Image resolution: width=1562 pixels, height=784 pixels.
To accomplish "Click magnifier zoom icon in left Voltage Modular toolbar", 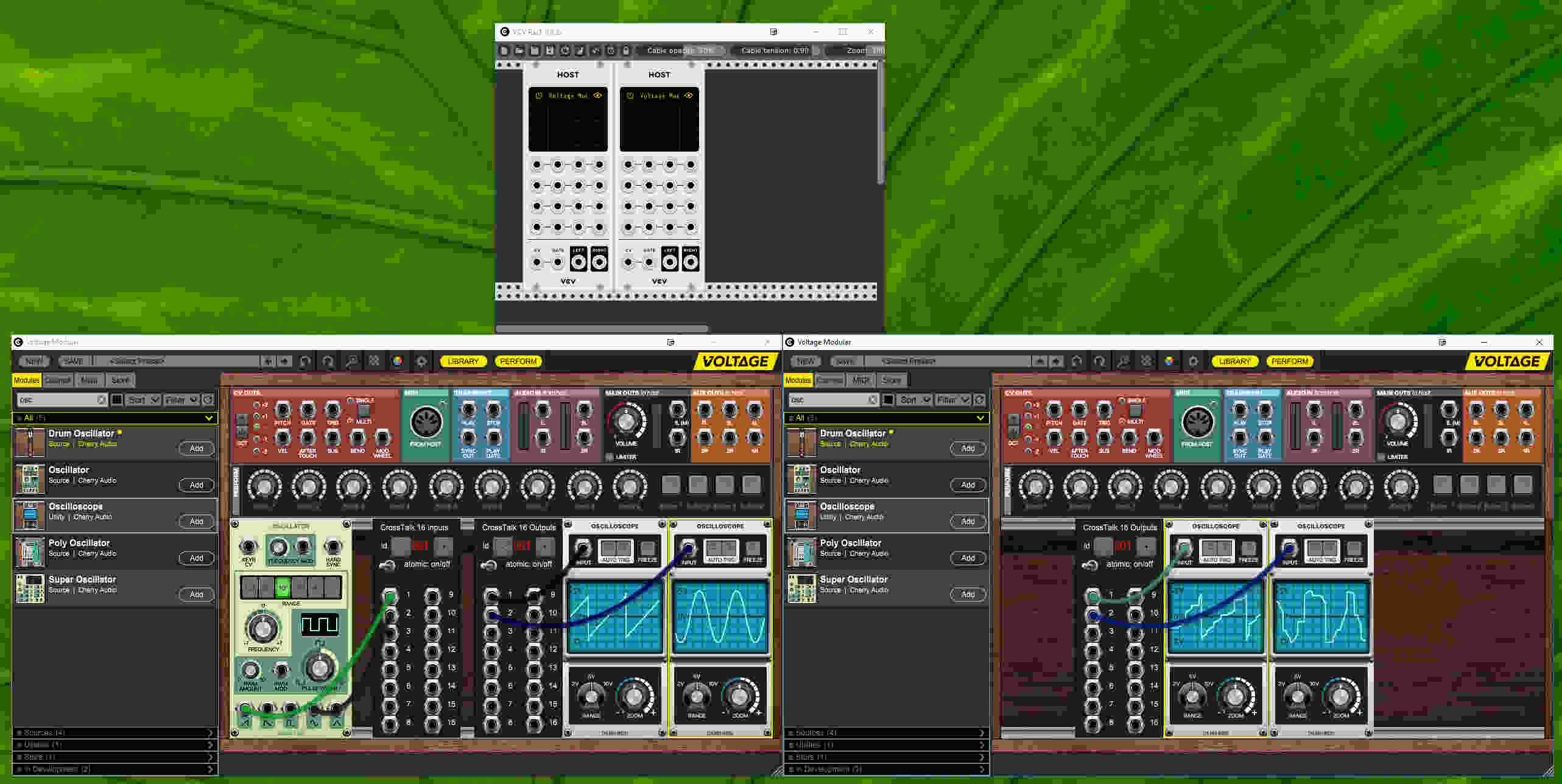I will [351, 362].
